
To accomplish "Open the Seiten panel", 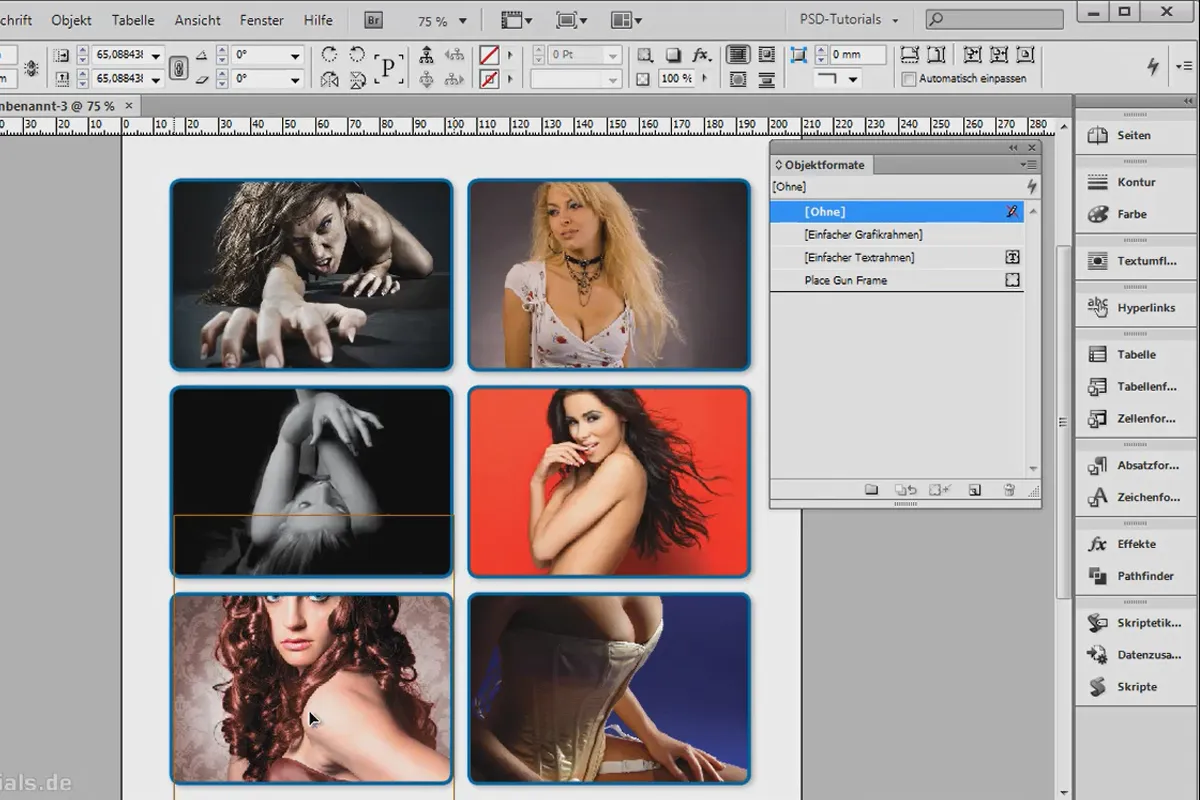I will [x=1135, y=135].
